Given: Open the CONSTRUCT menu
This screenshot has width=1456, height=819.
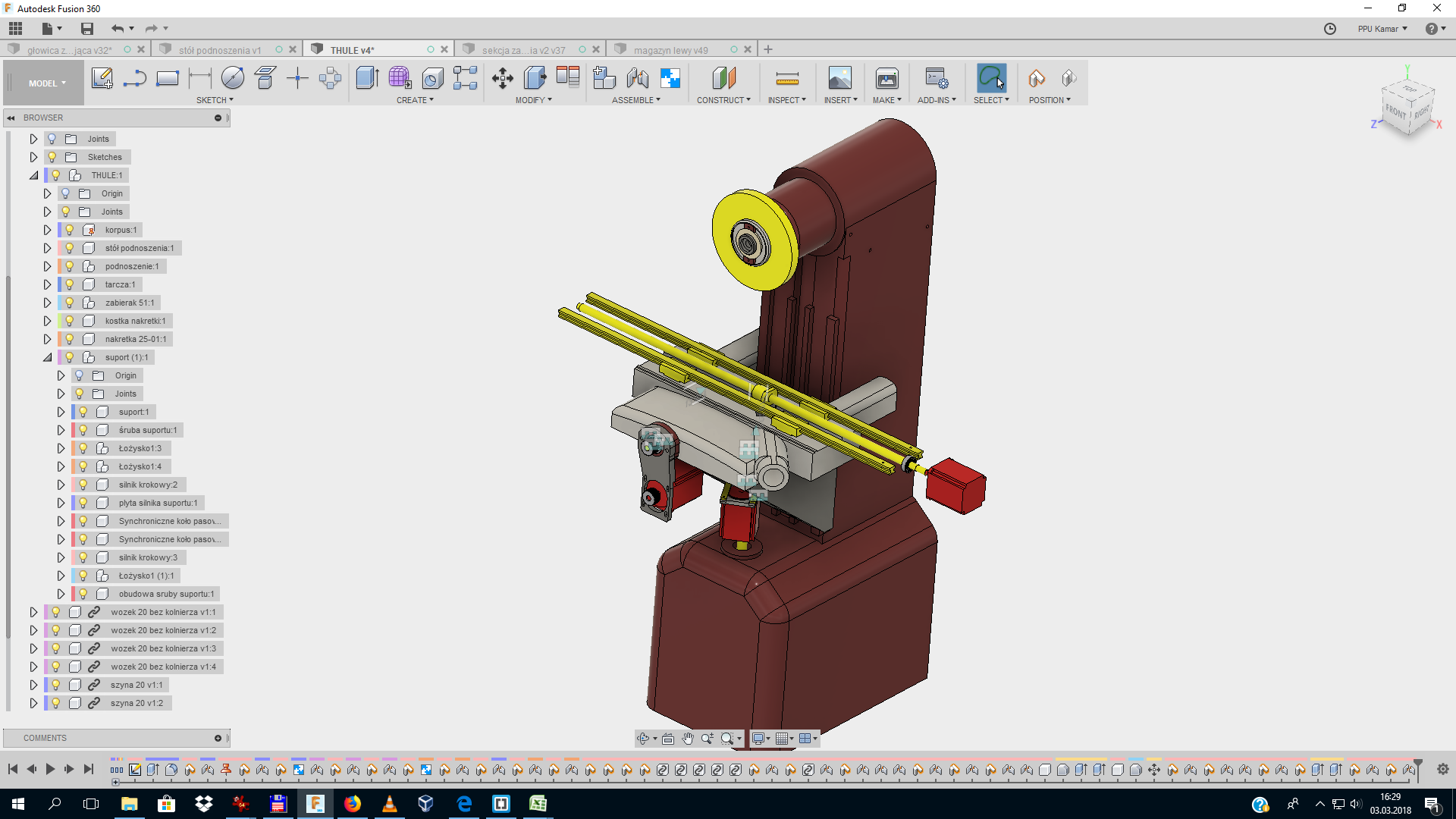Looking at the screenshot, I should 723,100.
